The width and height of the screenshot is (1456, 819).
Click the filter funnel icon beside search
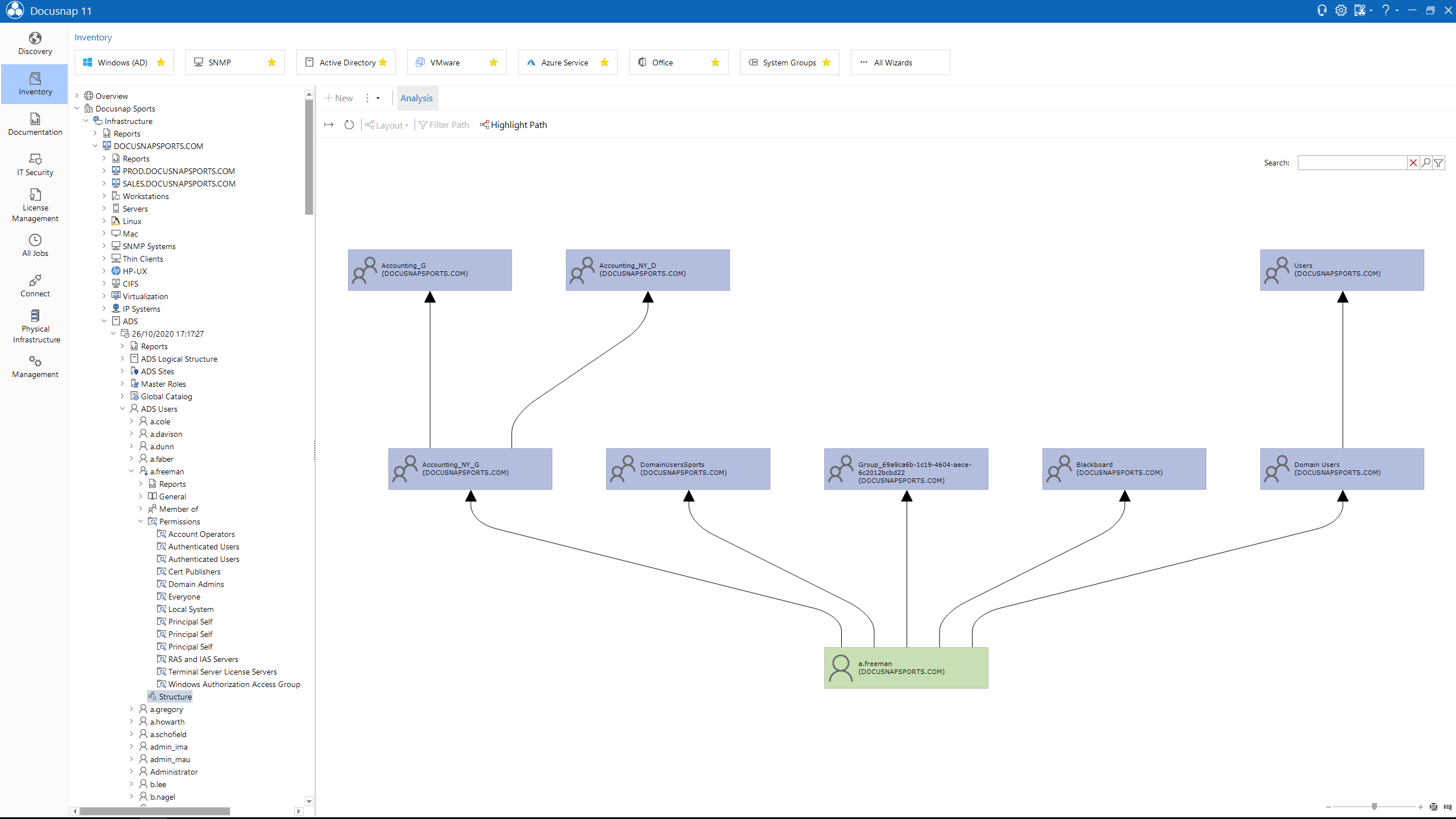[1438, 163]
